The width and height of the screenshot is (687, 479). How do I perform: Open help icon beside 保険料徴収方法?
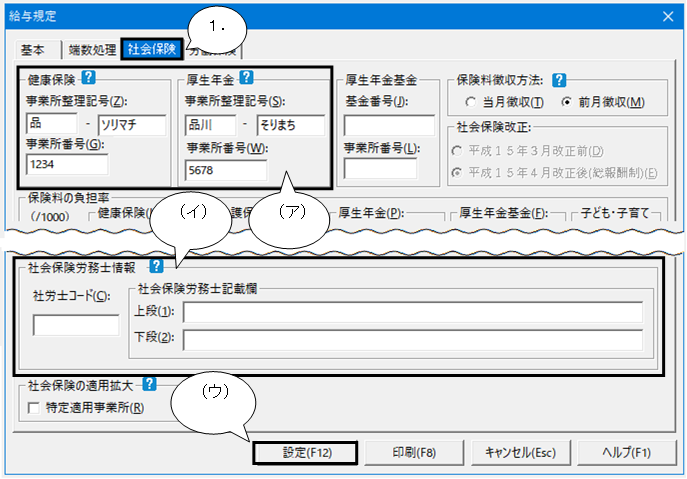click(559, 79)
